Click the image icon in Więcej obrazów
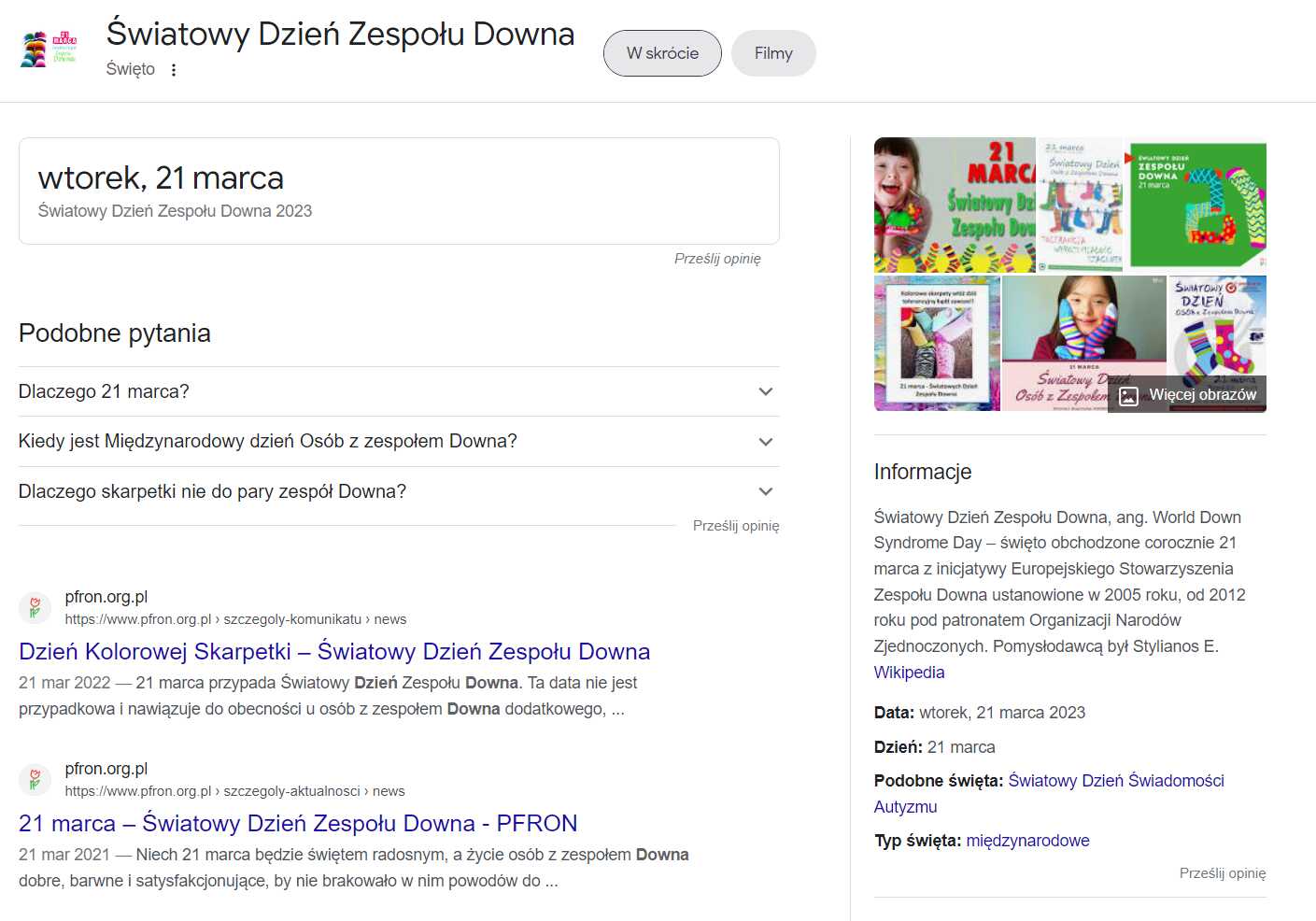The image size is (1316, 921). pos(1128,395)
